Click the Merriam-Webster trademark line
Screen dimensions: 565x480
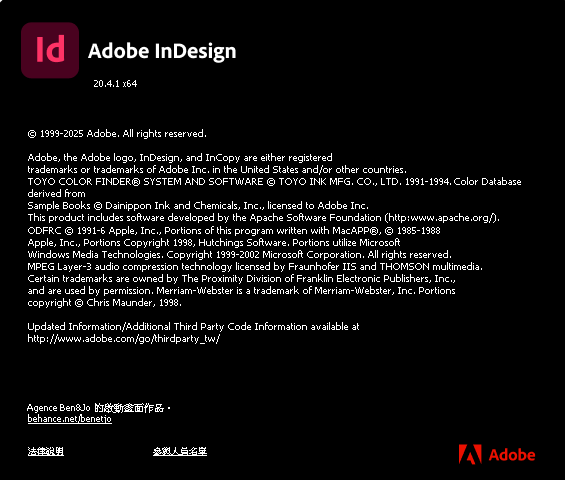click(x=241, y=291)
